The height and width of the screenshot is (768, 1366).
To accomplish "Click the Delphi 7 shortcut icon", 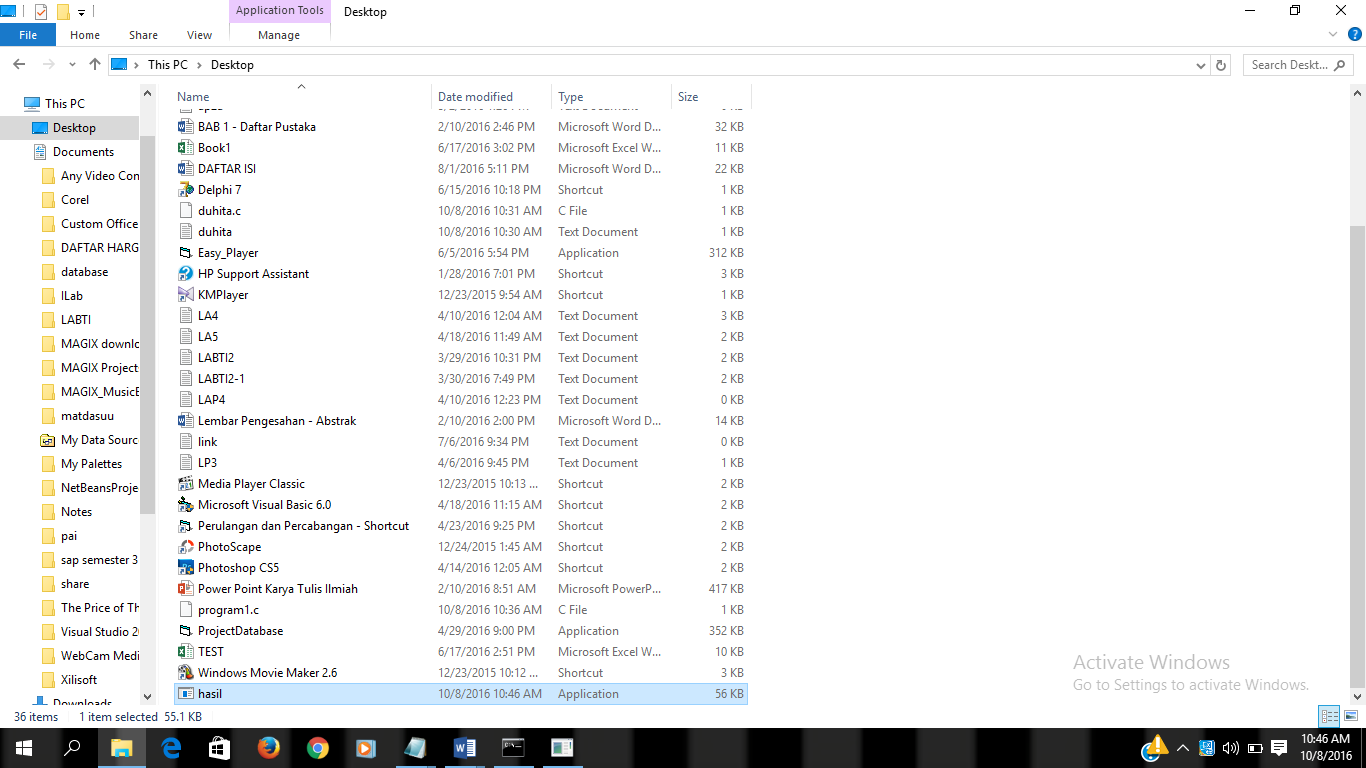I will point(185,190).
